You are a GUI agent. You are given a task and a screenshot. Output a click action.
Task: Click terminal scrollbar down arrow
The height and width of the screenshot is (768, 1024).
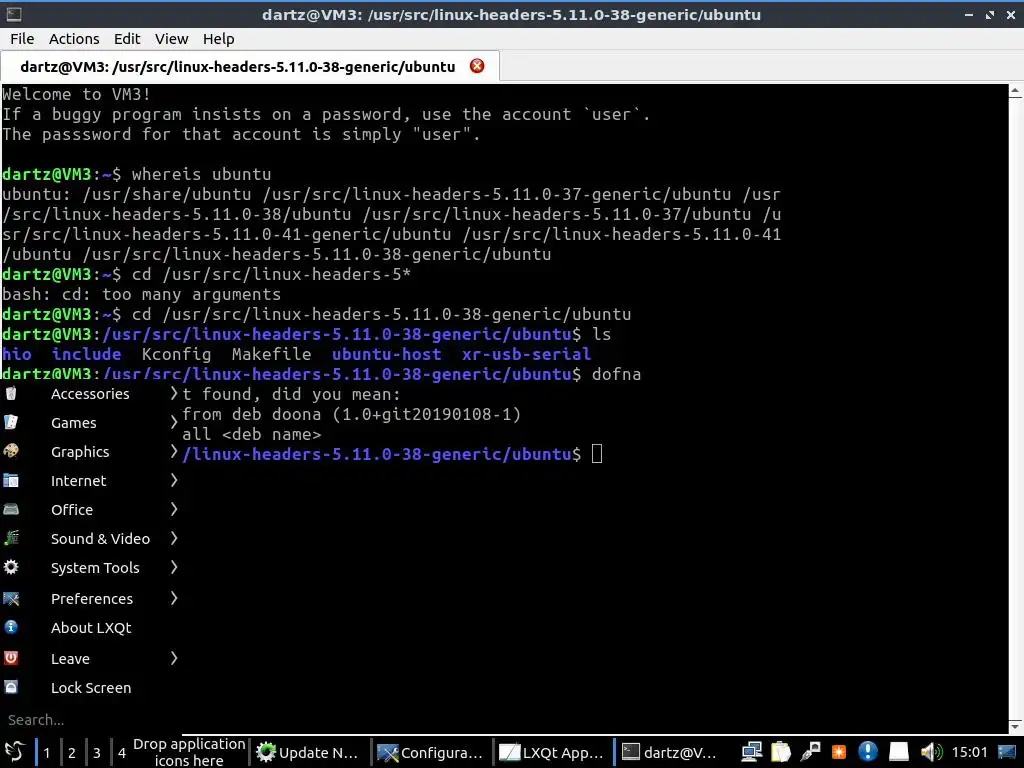(1016, 726)
